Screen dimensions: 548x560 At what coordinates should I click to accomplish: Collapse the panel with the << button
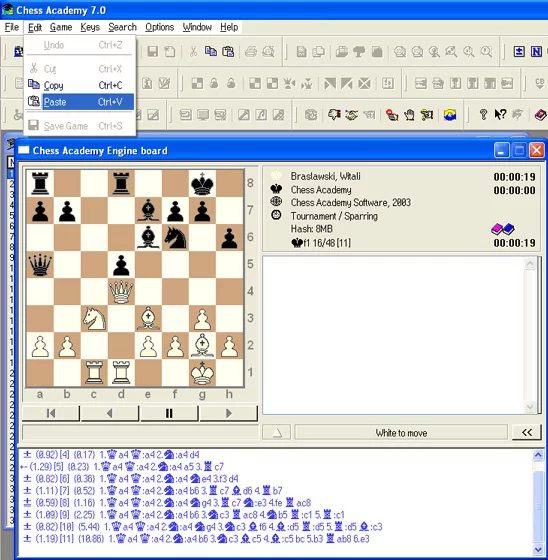tap(527, 432)
